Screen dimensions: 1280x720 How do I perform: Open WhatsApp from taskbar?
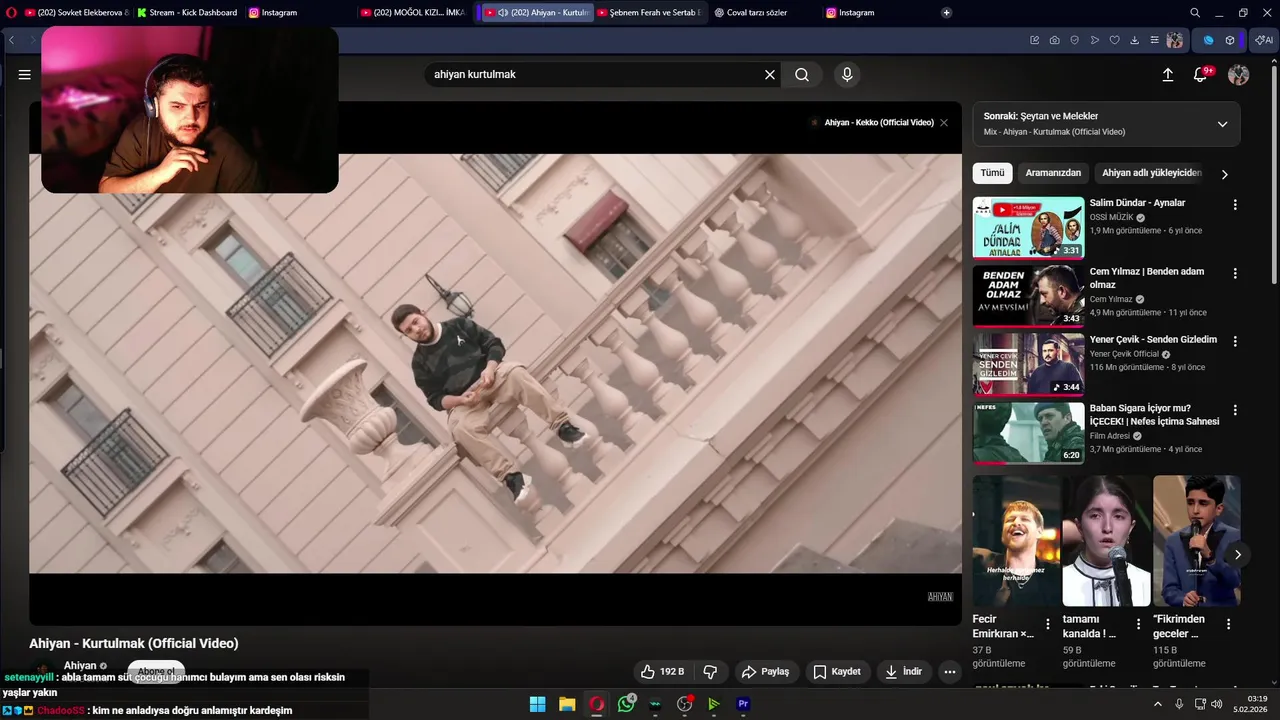(626, 704)
